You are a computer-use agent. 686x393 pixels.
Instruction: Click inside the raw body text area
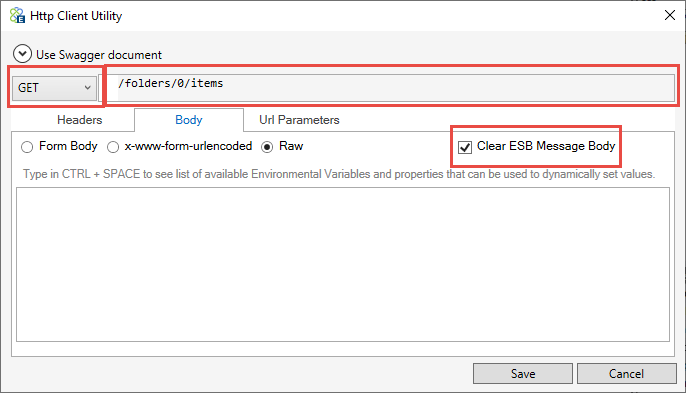[x=343, y=264]
